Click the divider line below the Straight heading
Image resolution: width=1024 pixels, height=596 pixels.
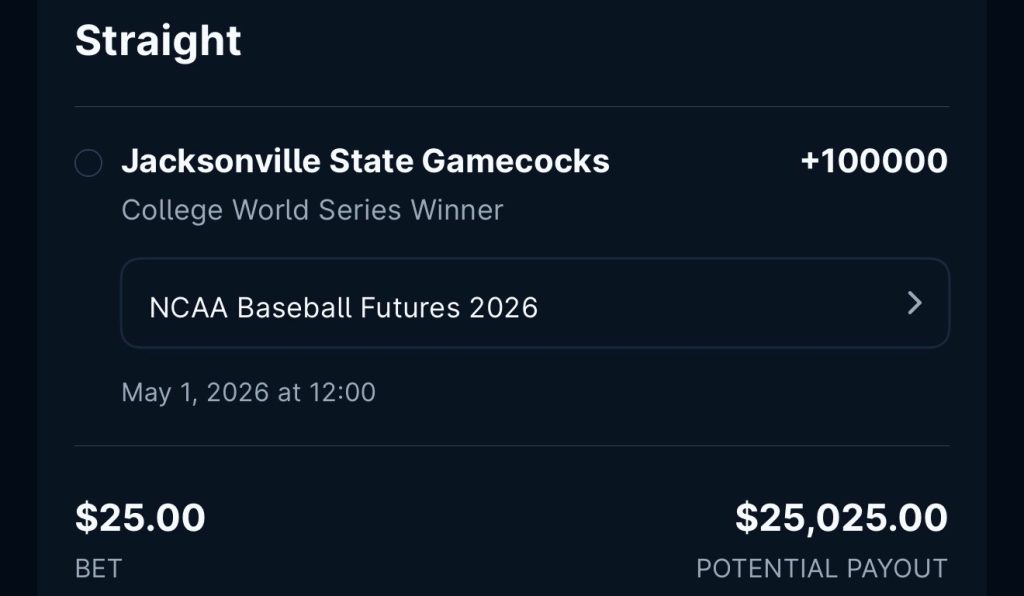tap(512, 106)
